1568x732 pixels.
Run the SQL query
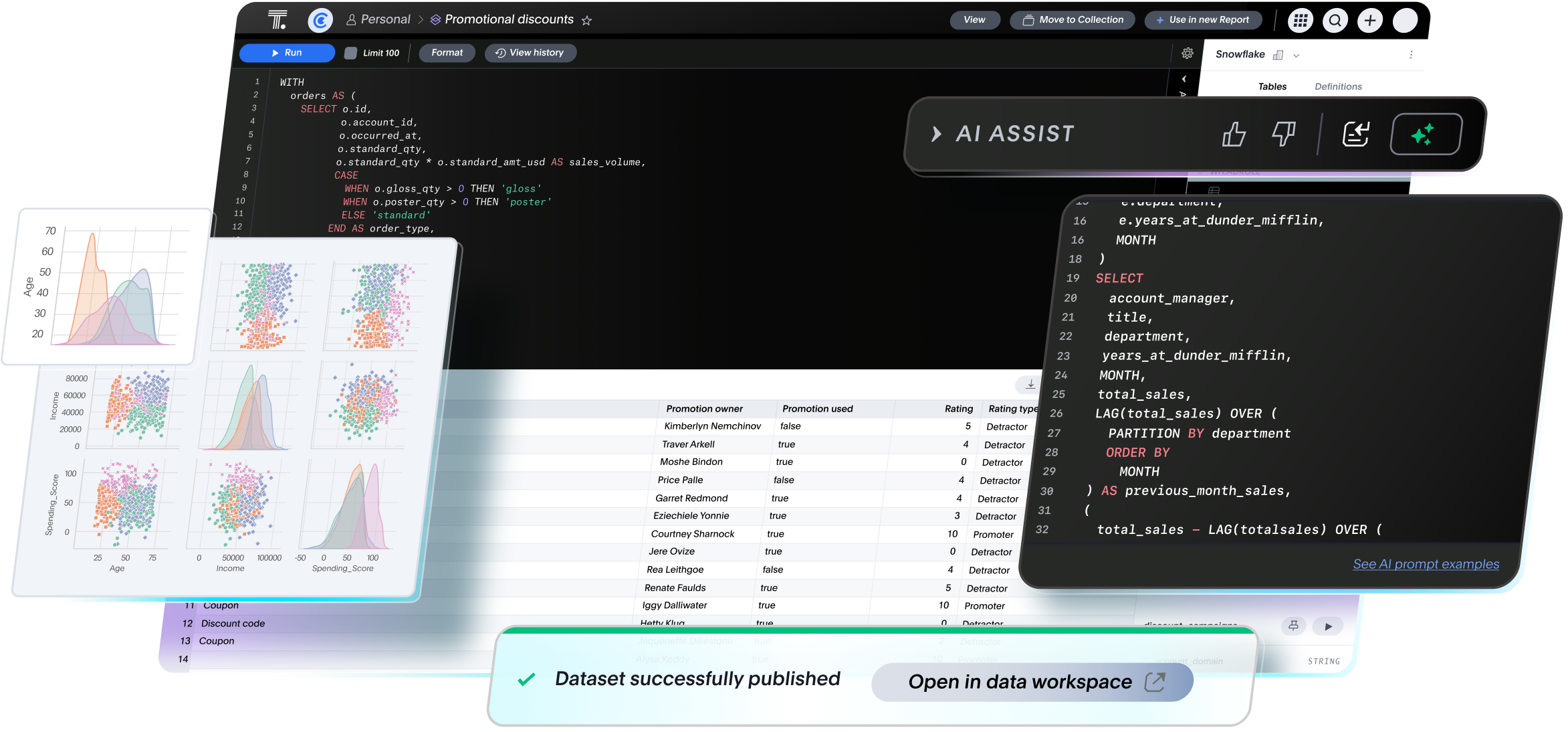[287, 52]
